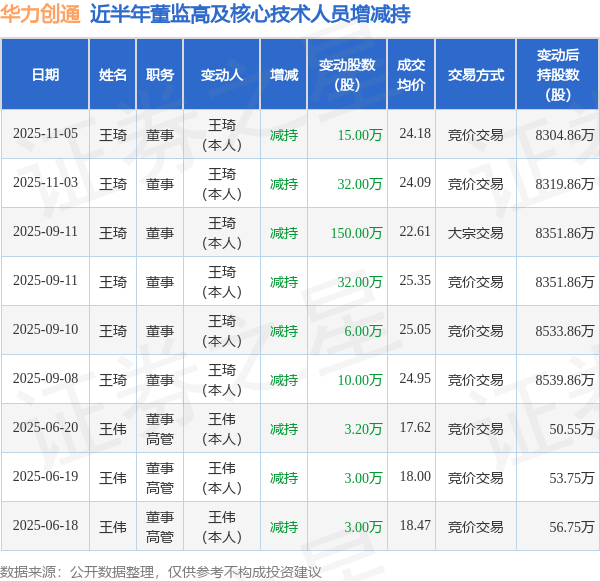Click the 日期 column header
The width and height of the screenshot is (600, 581).
(45, 74)
